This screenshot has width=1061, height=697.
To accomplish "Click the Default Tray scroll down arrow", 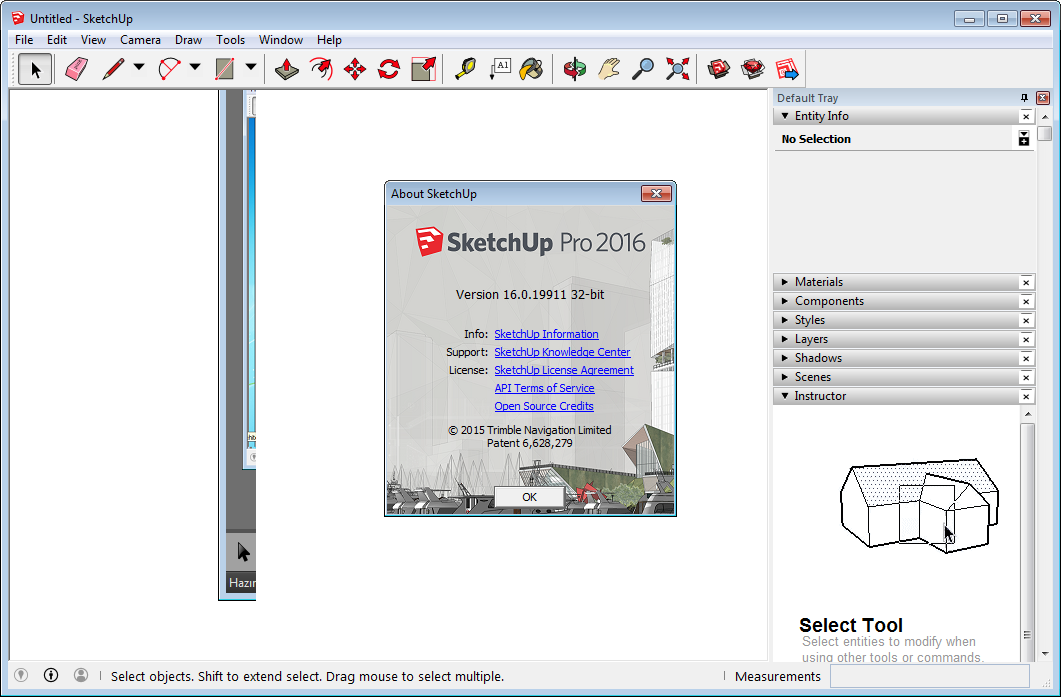I will 1045,654.
